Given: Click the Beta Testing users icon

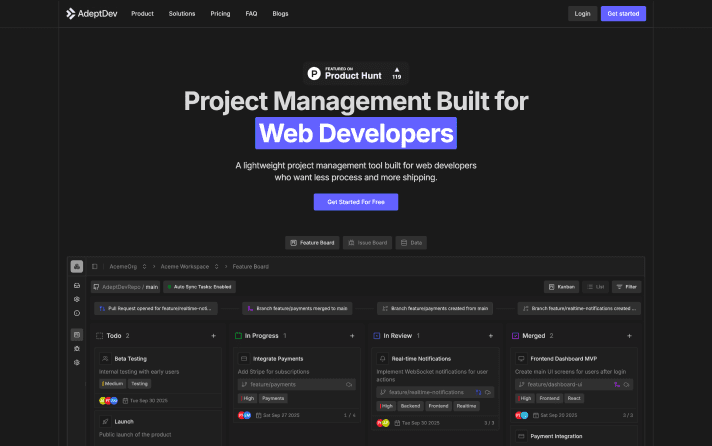Looking at the screenshot, I should tap(105, 359).
